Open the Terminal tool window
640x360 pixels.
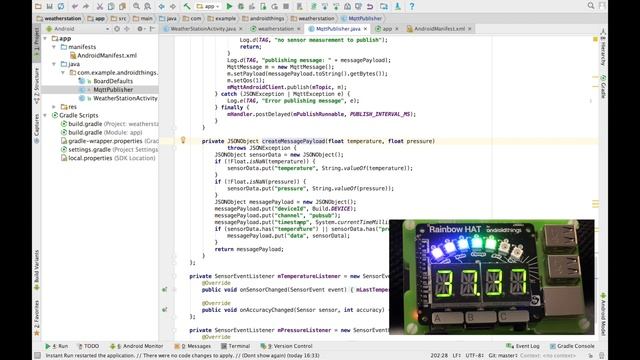(236, 346)
